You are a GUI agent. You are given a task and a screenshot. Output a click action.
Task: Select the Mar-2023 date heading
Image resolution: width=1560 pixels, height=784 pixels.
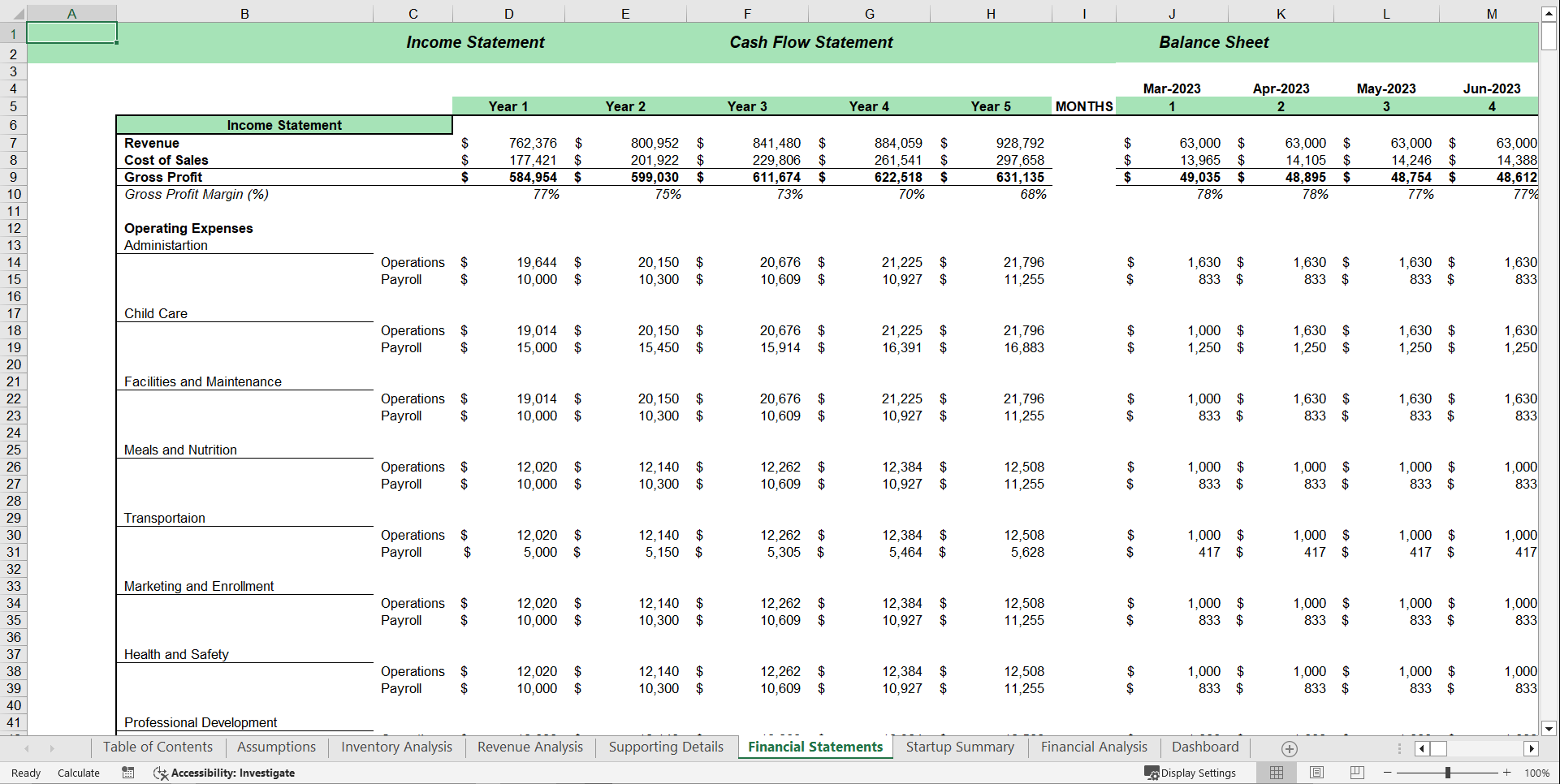click(x=1172, y=88)
